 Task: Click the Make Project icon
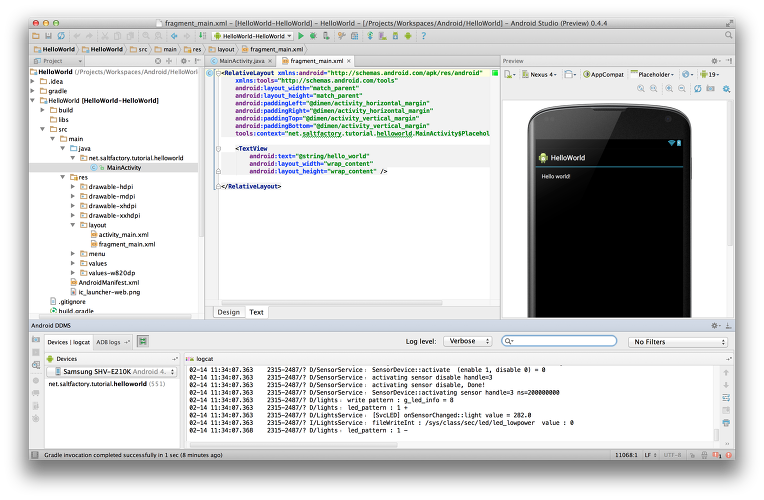(x=202, y=36)
